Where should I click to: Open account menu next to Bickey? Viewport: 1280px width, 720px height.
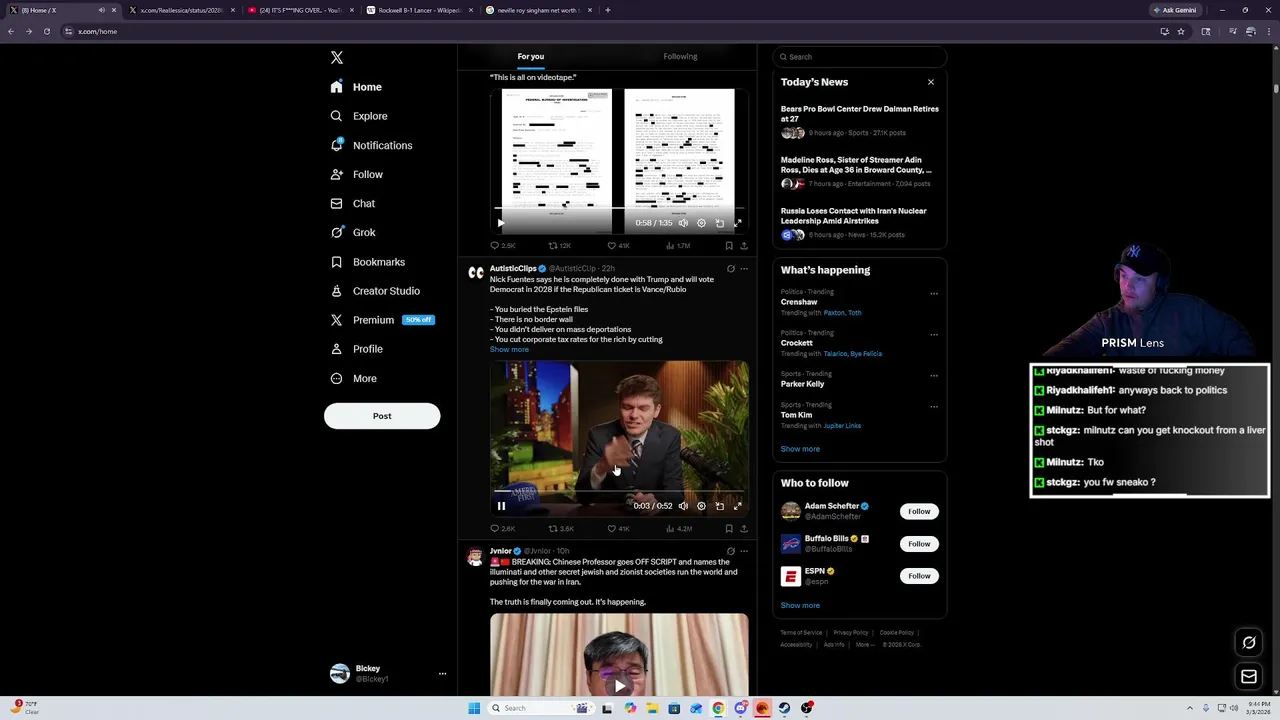[442, 674]
